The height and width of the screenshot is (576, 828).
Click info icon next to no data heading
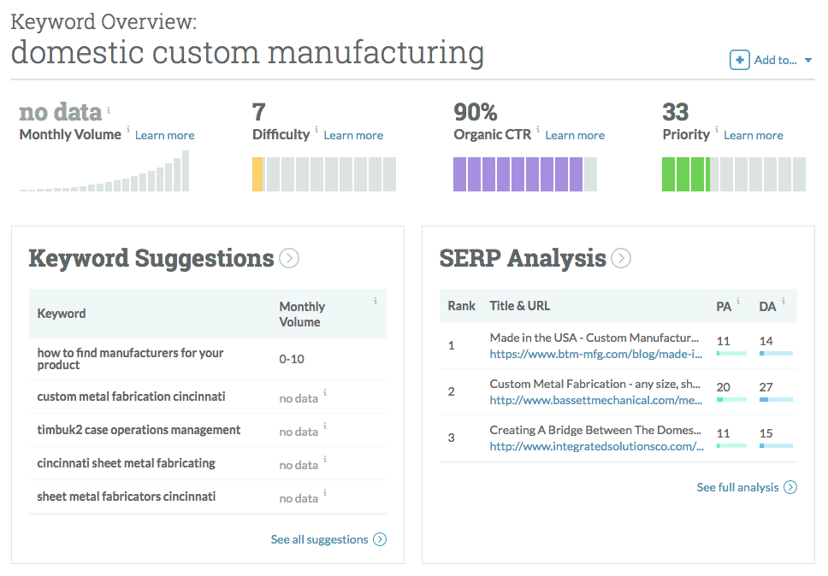click(109, 110)
